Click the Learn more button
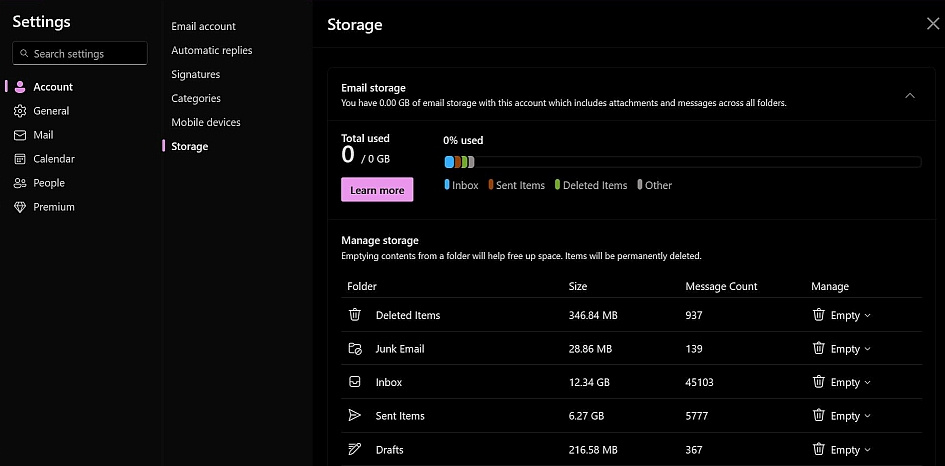The image size is (945, 466). click(377, 190)
